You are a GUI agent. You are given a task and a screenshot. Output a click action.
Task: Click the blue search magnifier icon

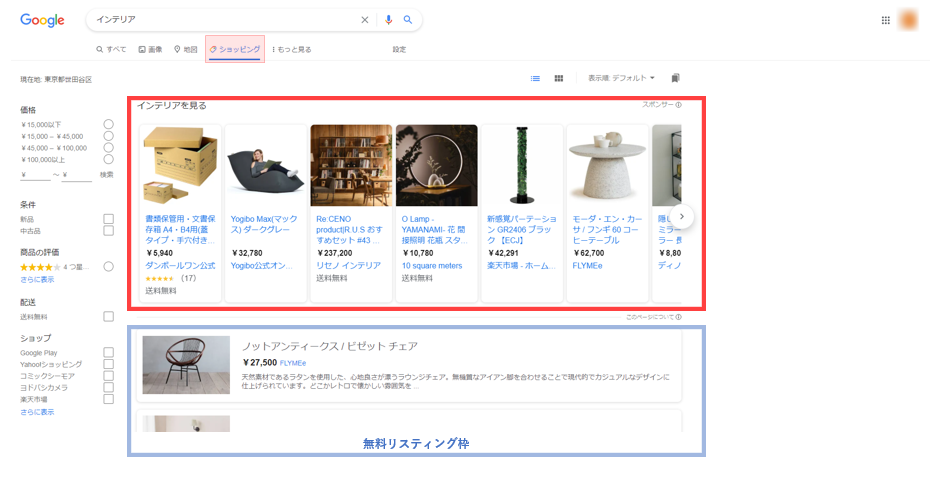click(x=408, y=20)
